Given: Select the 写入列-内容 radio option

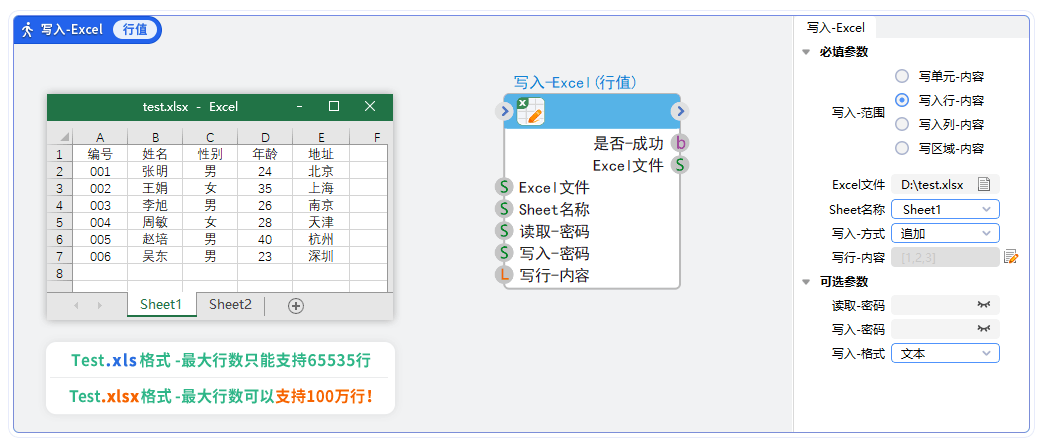Looking at the screenshot, I should point(902,124).
